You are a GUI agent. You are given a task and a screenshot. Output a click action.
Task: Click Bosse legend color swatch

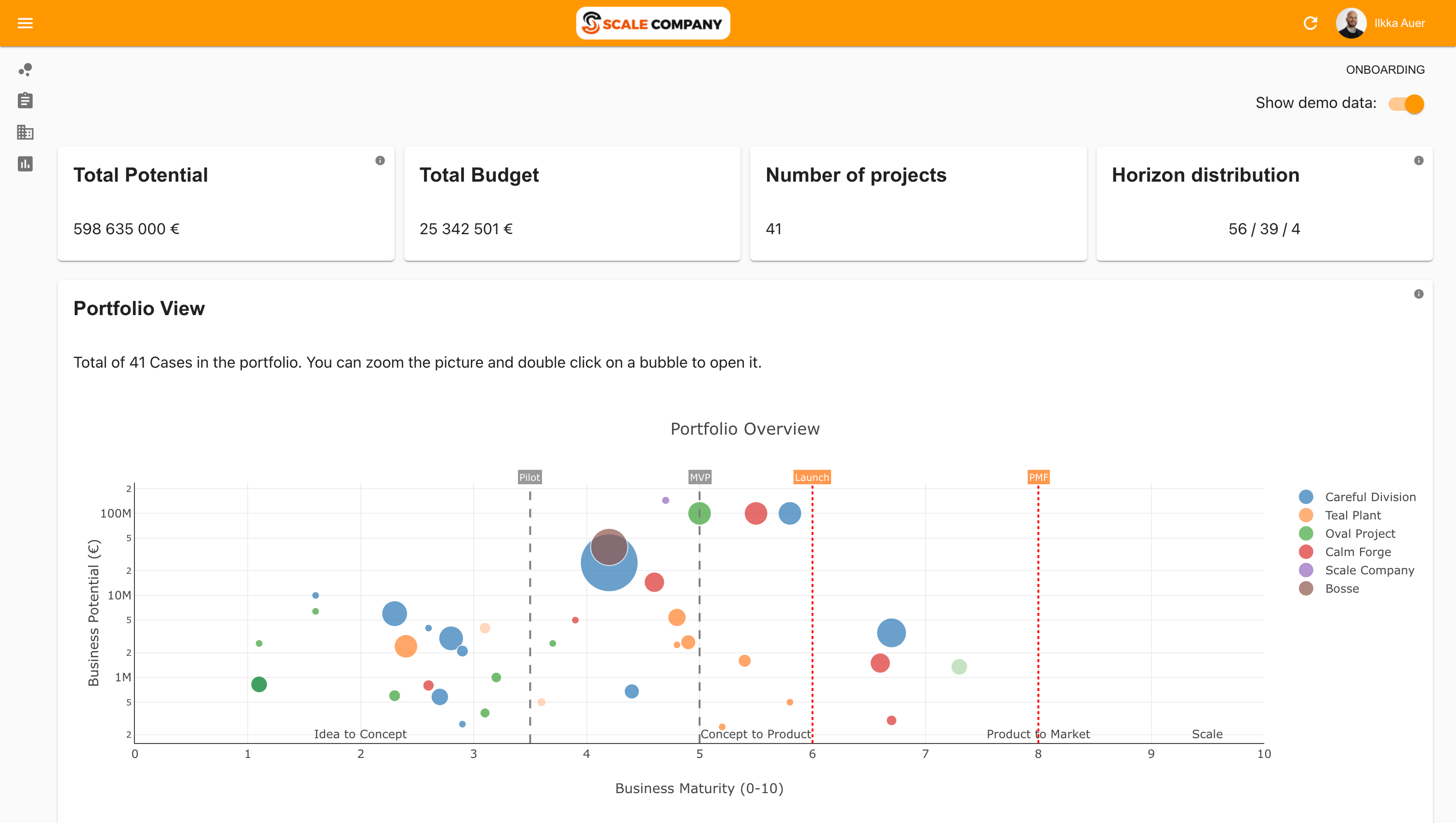pos(1306,588)
